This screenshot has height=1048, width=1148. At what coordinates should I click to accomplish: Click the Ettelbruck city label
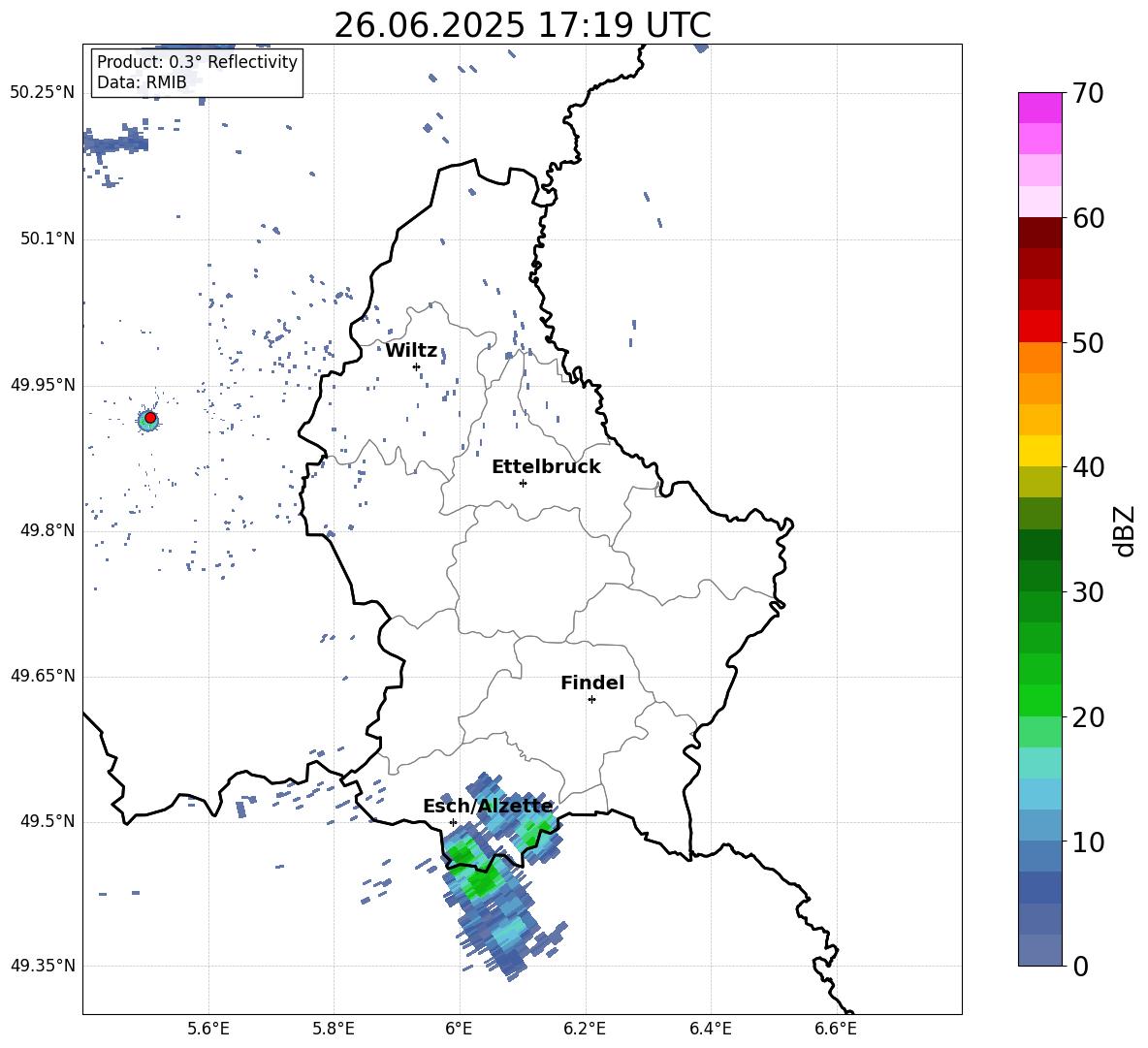546,467
